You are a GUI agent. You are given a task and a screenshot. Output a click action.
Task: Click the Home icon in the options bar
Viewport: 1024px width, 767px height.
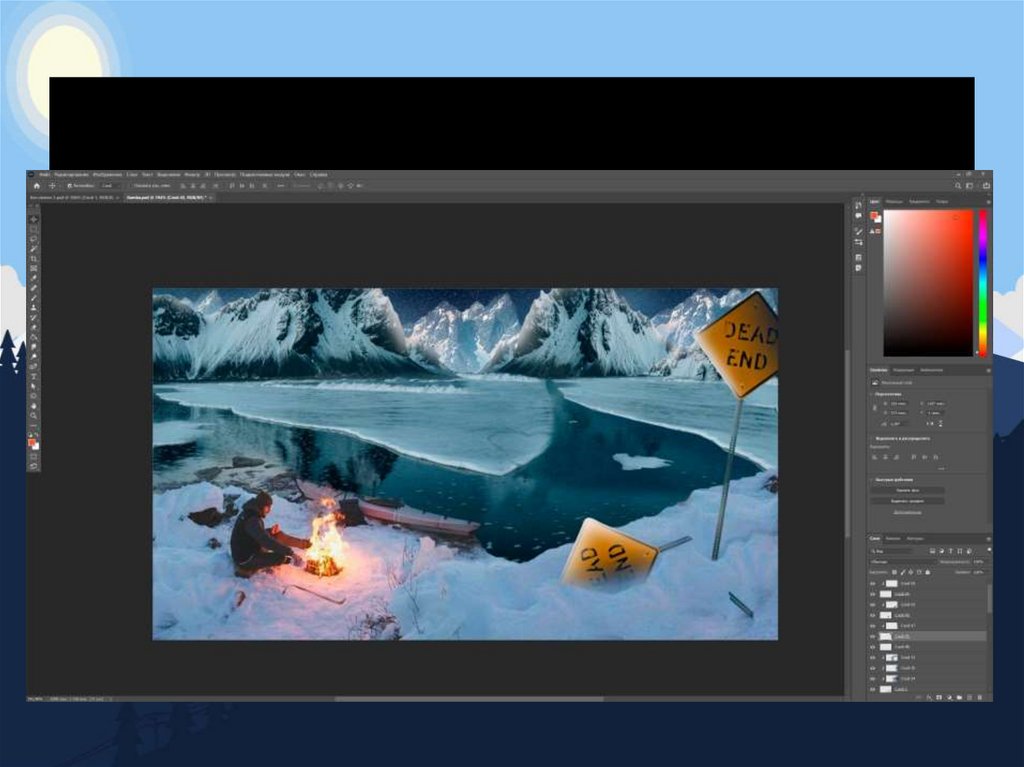(x=37, y=186)
